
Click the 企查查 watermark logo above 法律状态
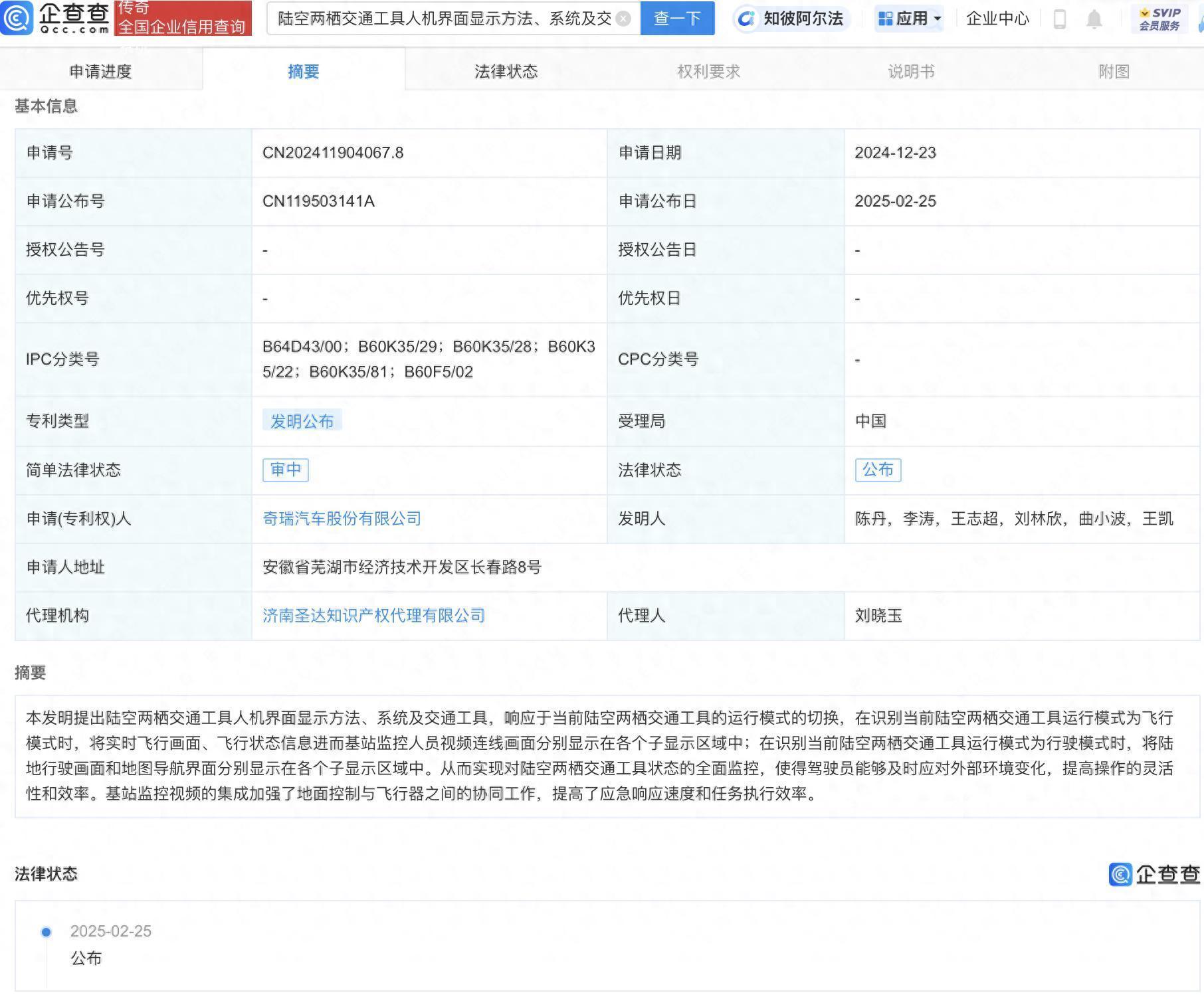point(1154,875)
